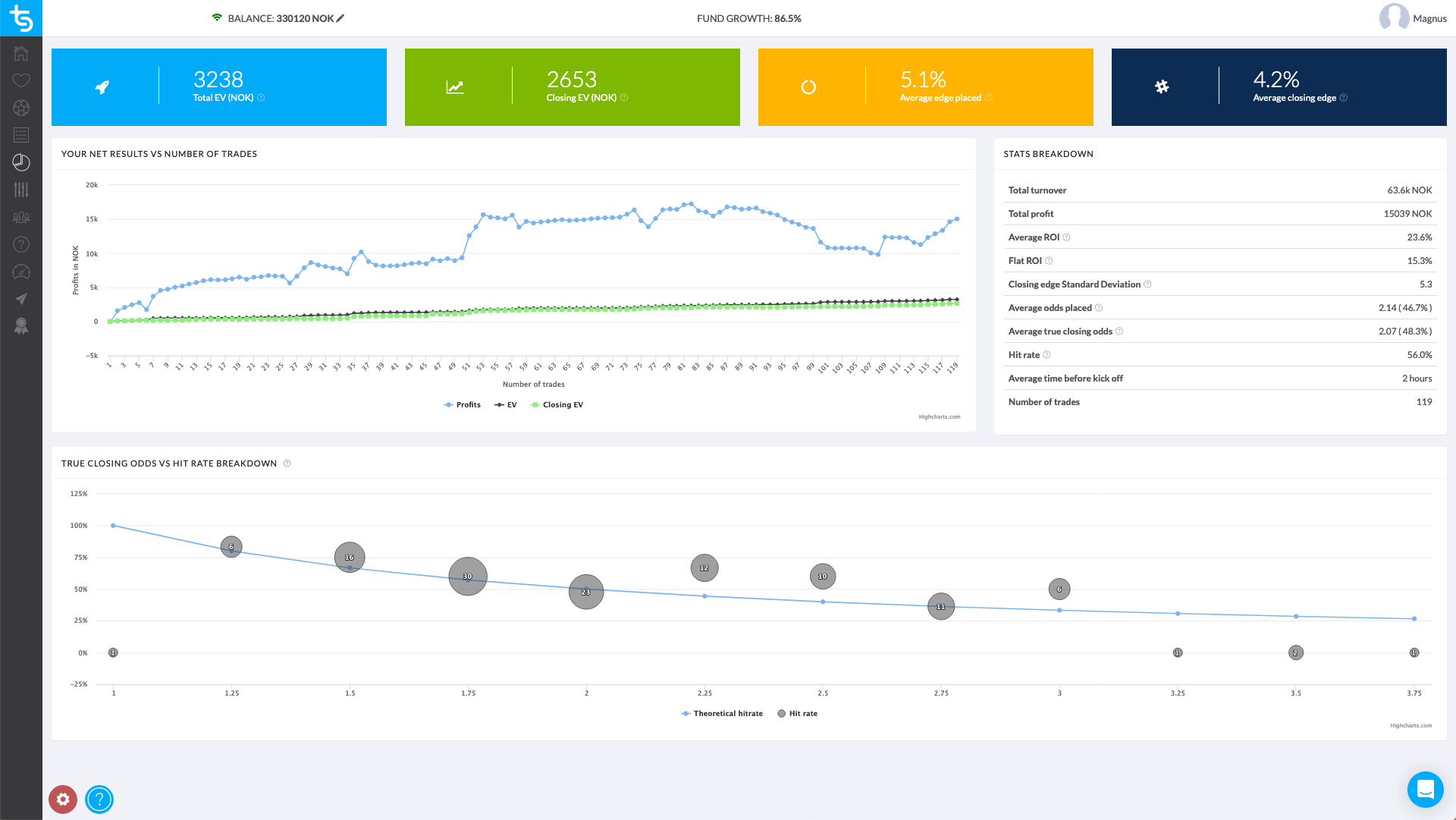Click the 30 trades bubble marker
Screen dimensions: 1456x820
pyautogui.click(x=468, y=577)
